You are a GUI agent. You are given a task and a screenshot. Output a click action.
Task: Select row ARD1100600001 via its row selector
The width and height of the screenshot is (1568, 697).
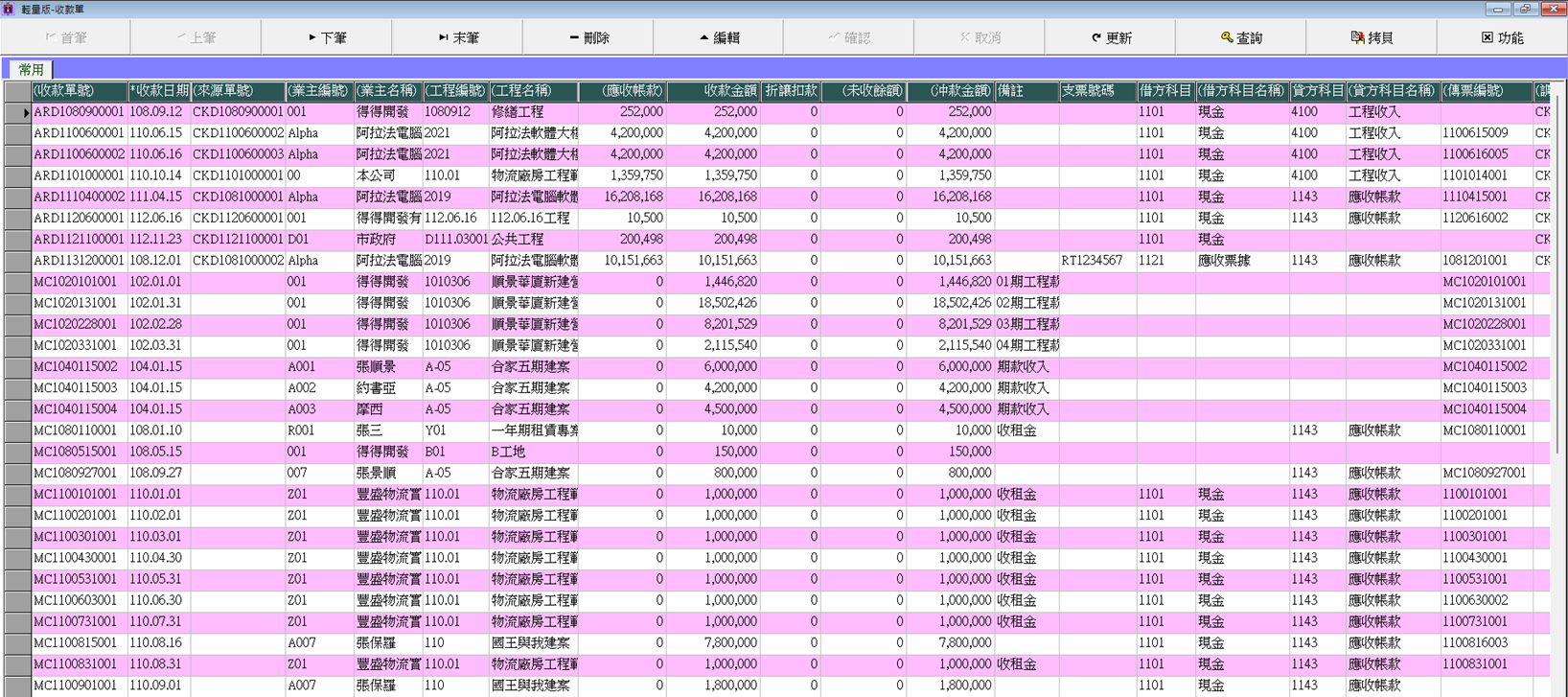click(x=17, y=133)
